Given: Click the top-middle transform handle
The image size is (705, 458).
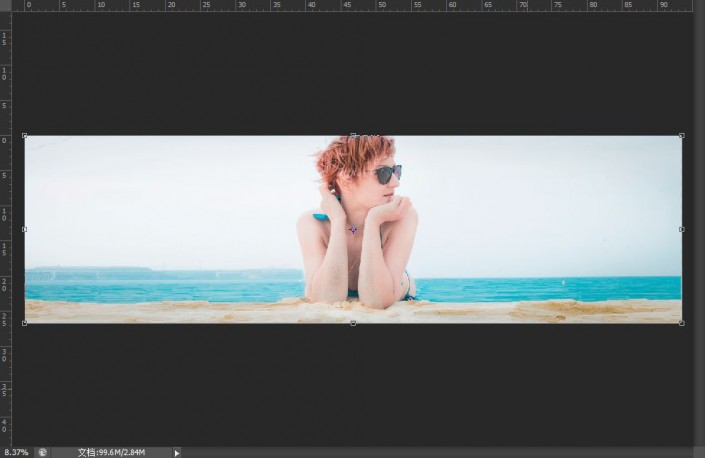Looking at the screenshot, I should [x=353, y=135].
